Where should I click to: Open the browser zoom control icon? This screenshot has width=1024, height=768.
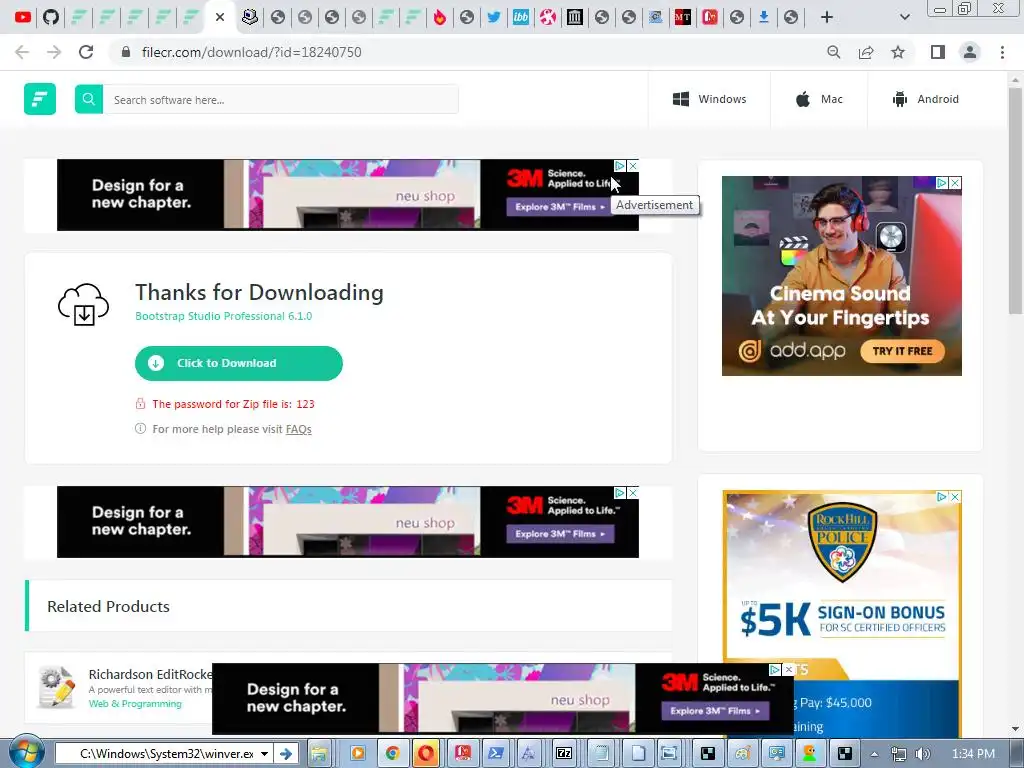click(834, 52)
